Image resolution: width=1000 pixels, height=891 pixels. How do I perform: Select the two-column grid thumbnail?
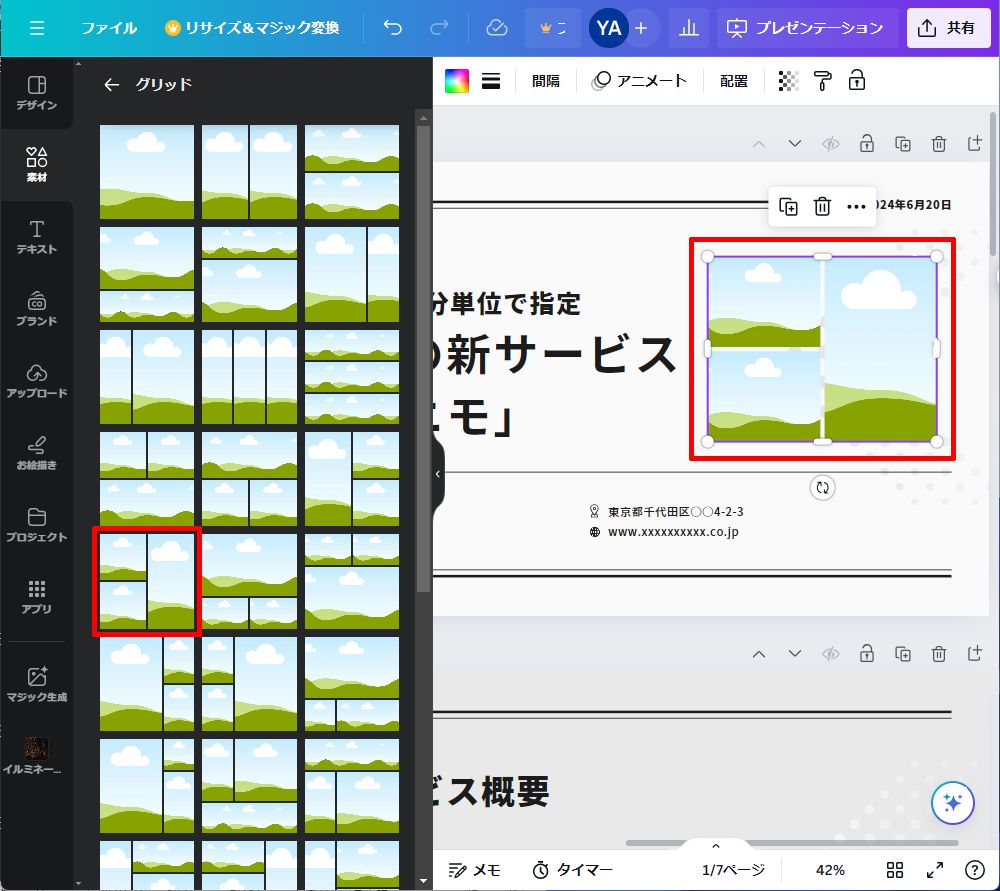pos(249,172)
